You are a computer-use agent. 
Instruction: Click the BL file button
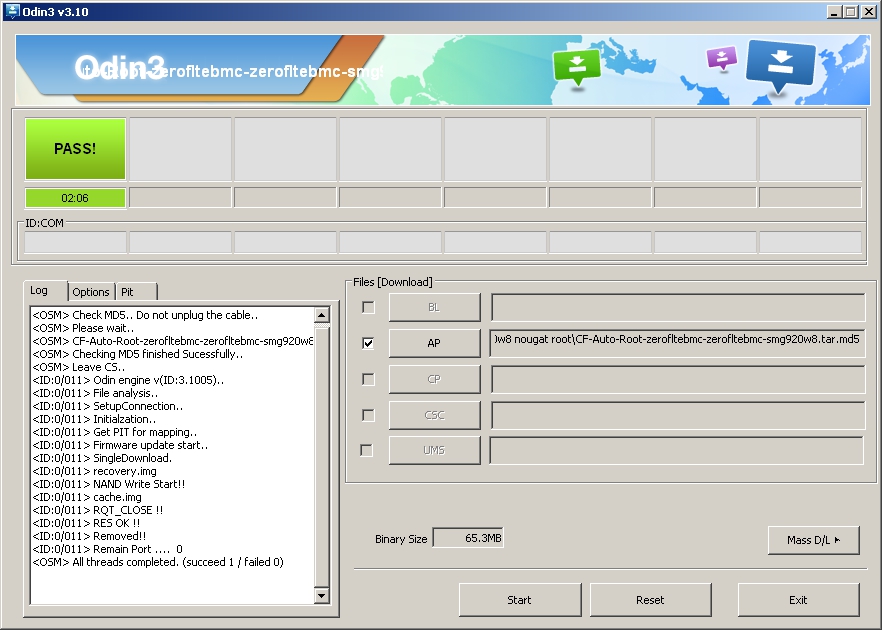coord(434,307)
